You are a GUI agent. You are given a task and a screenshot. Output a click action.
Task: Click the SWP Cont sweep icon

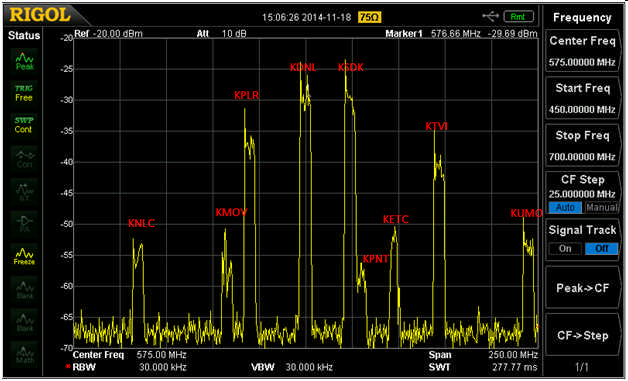click(x=24, y=125)
